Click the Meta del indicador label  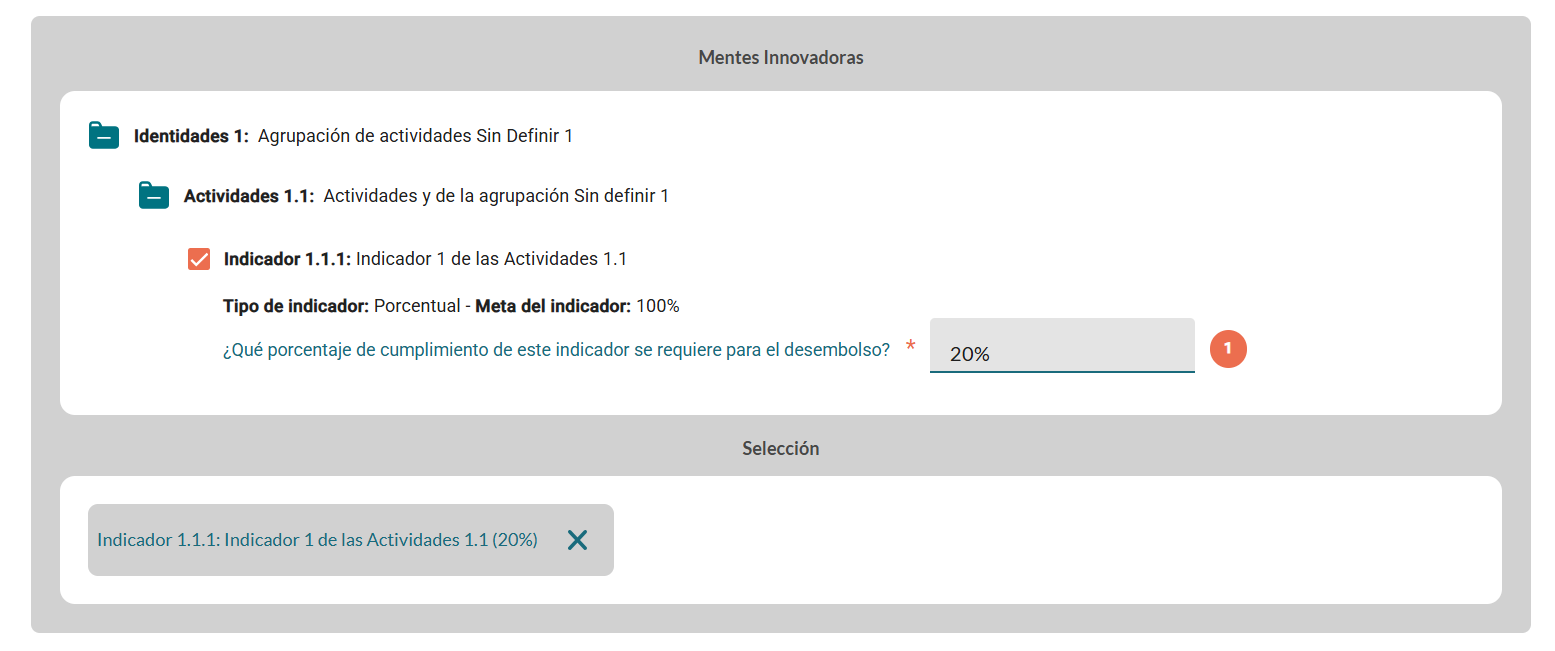click(x=552, y=306)
